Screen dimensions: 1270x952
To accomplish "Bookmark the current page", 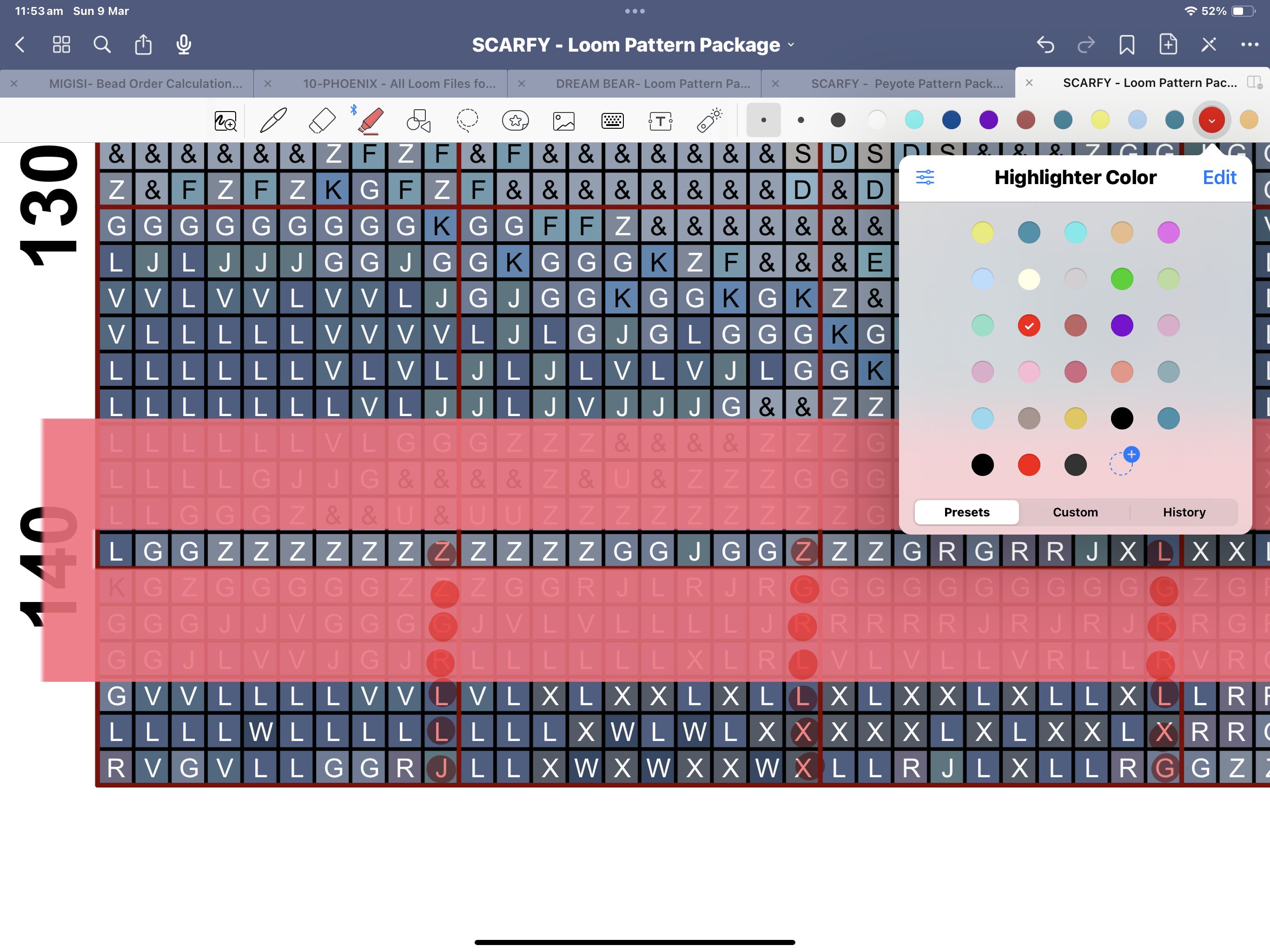I will tap(1126, 45).
